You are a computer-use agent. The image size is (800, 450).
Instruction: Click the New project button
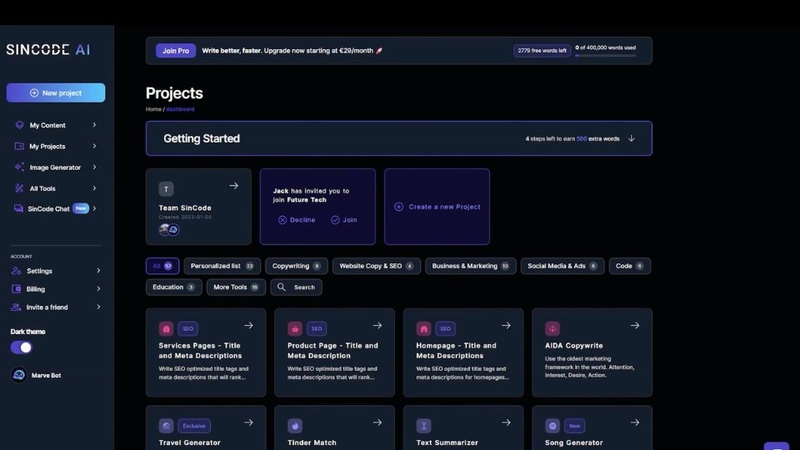[56, 93]
